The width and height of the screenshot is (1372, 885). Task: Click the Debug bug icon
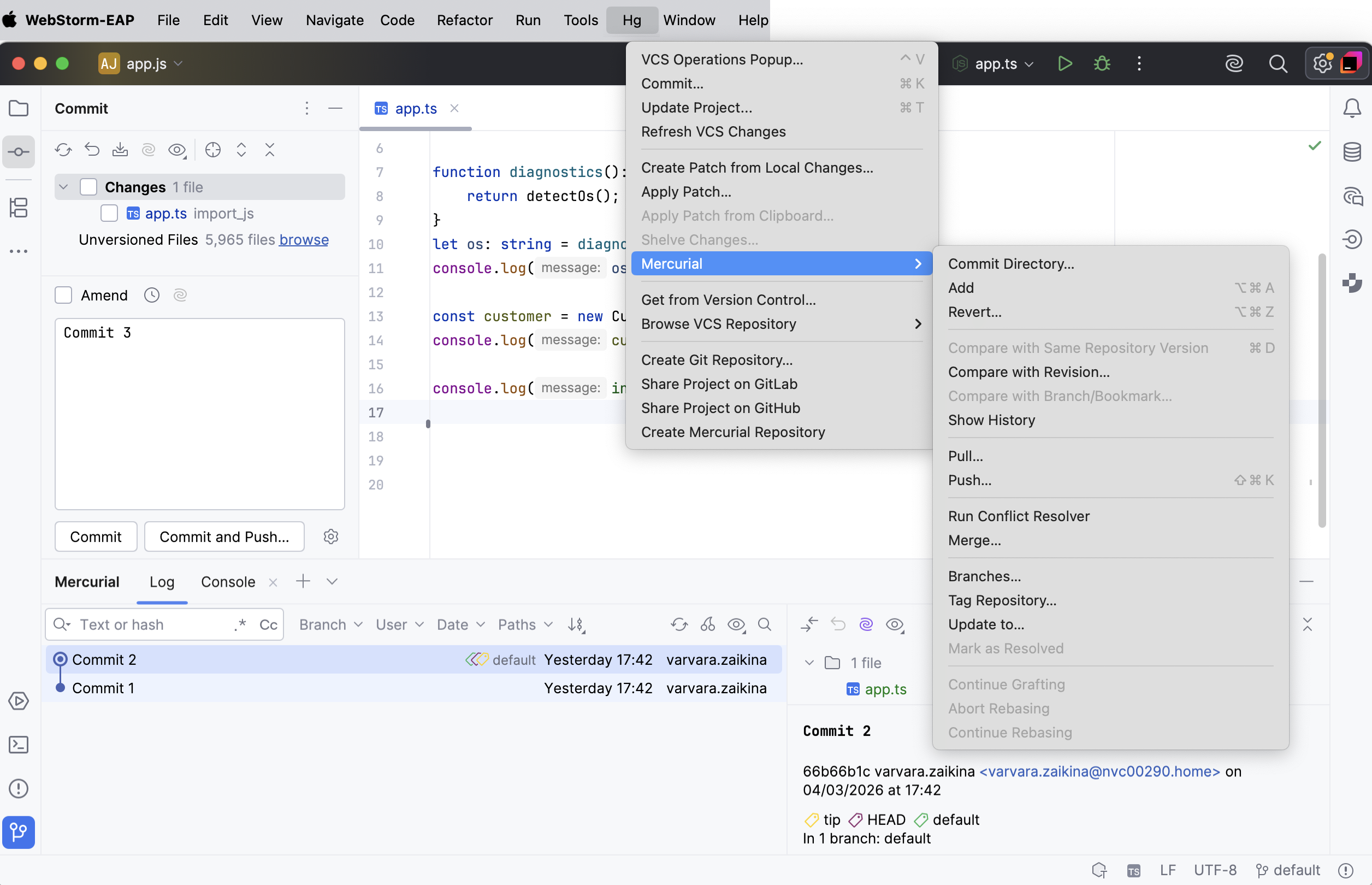pos(1102,63)
